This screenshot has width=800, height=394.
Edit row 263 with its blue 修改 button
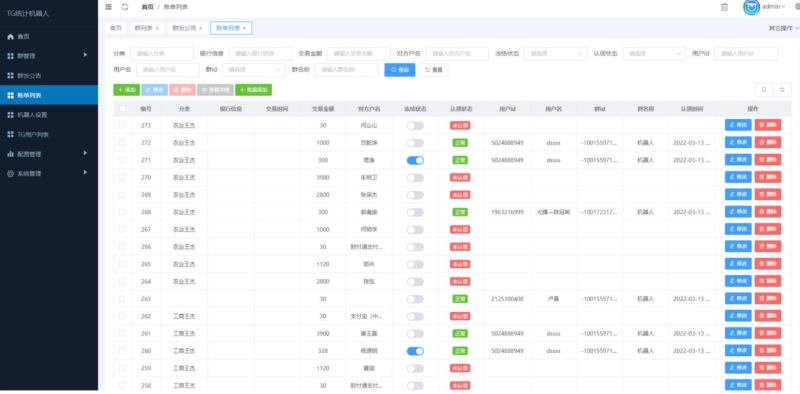coord(738,299)
